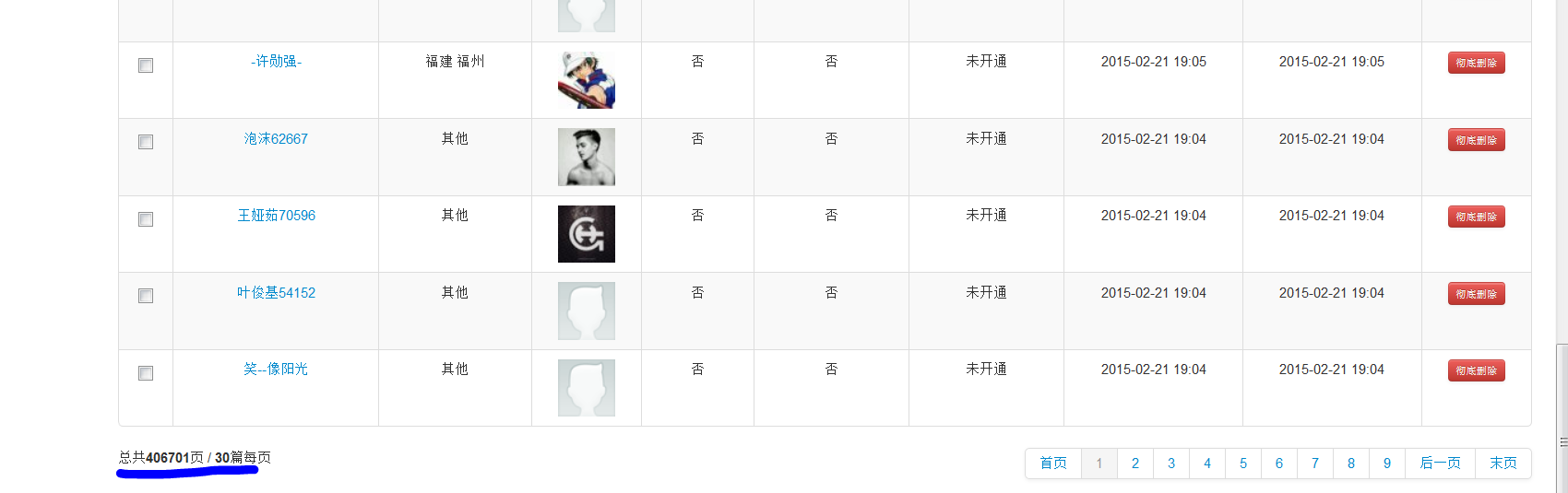Go to pagination page 2
Viewport: 1568px width, 493px height.
(1135, 464)
